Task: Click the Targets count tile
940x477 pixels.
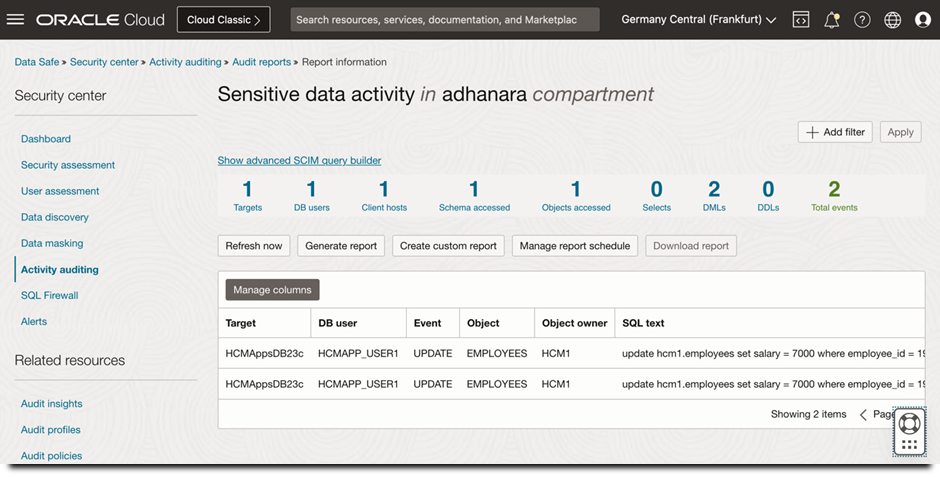Action: click(248, 197)
